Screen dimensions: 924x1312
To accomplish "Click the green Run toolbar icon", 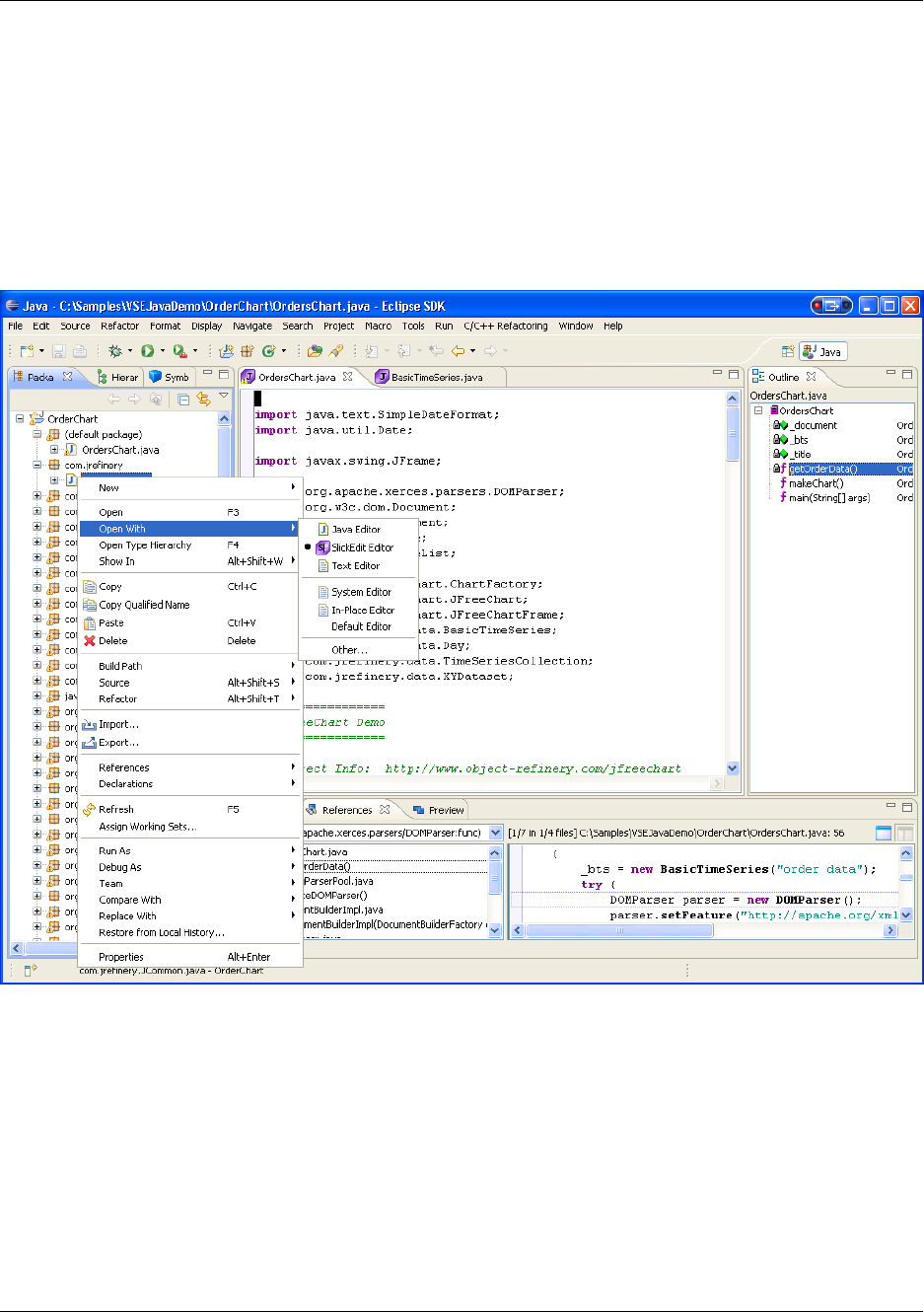I will click(x=147, y=351).
